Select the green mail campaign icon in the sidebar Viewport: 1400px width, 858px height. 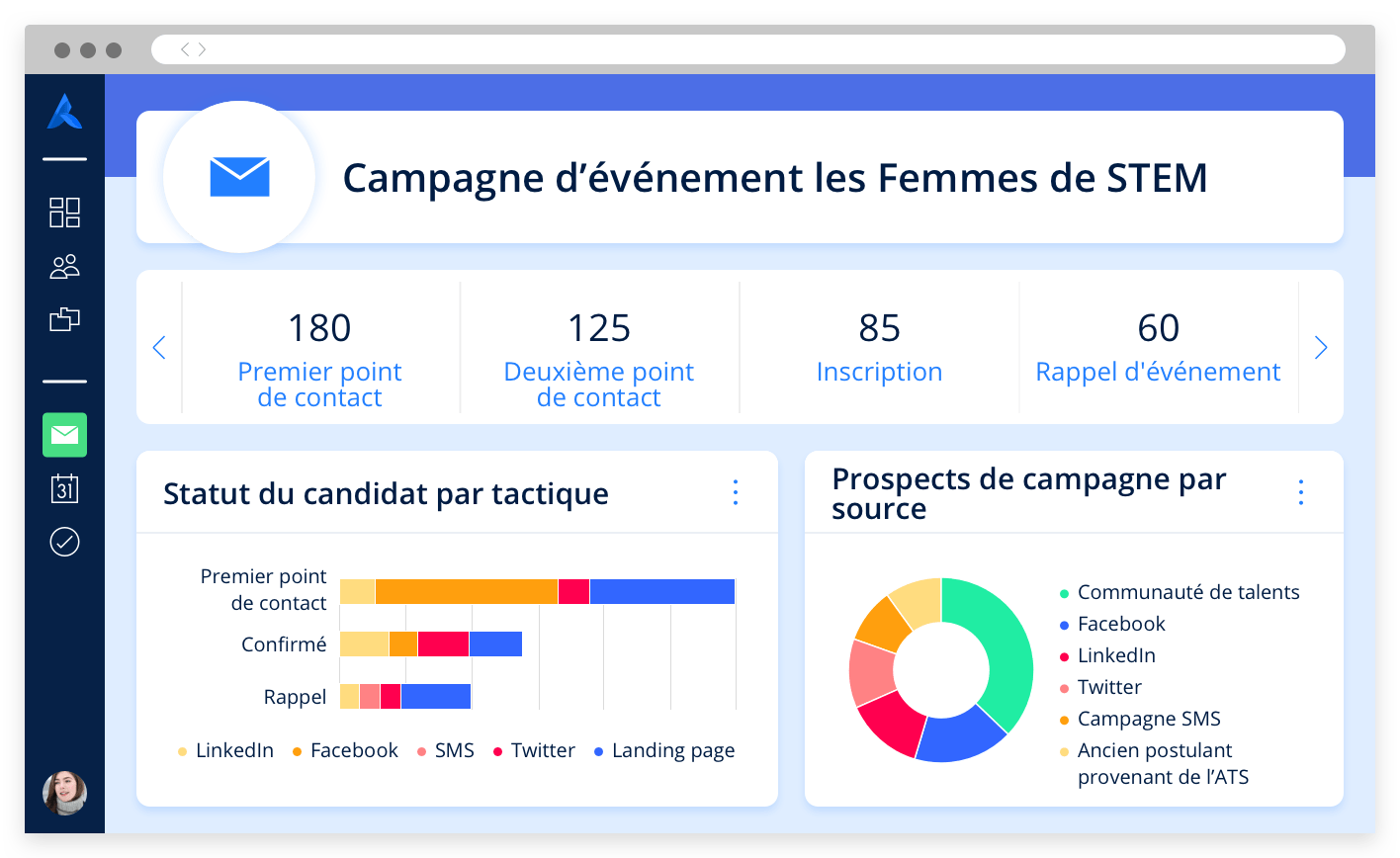64,435
